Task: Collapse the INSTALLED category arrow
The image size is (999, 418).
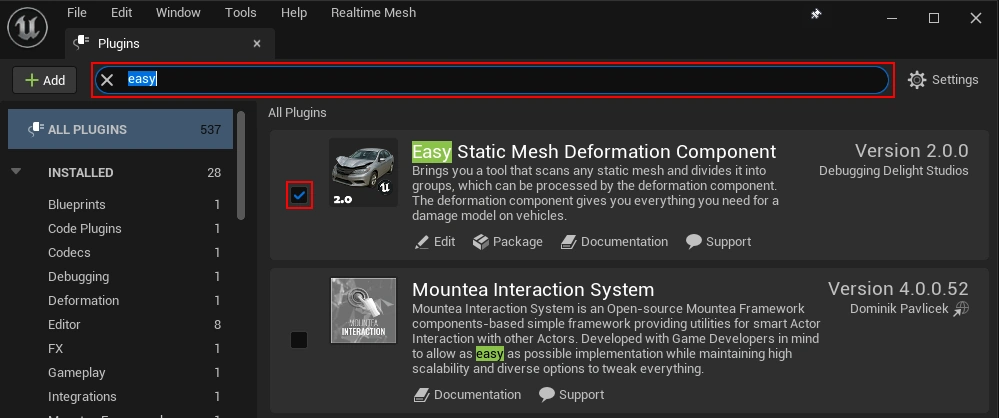Action: (x=17, y=171)
